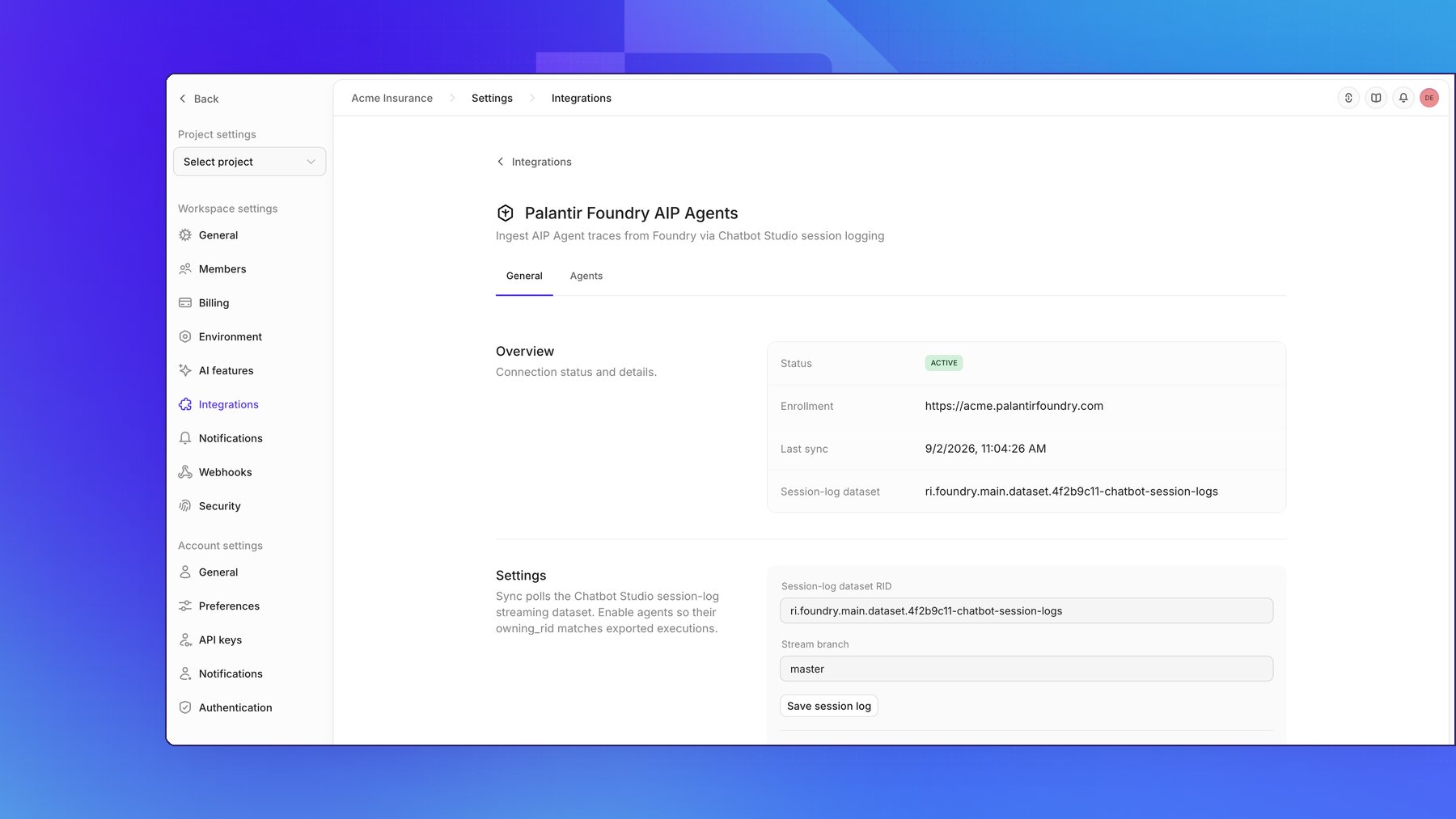The width and height of the screenshot is (1456, 819).
Task: Click the Overview section heading
Action: point(525,352)
